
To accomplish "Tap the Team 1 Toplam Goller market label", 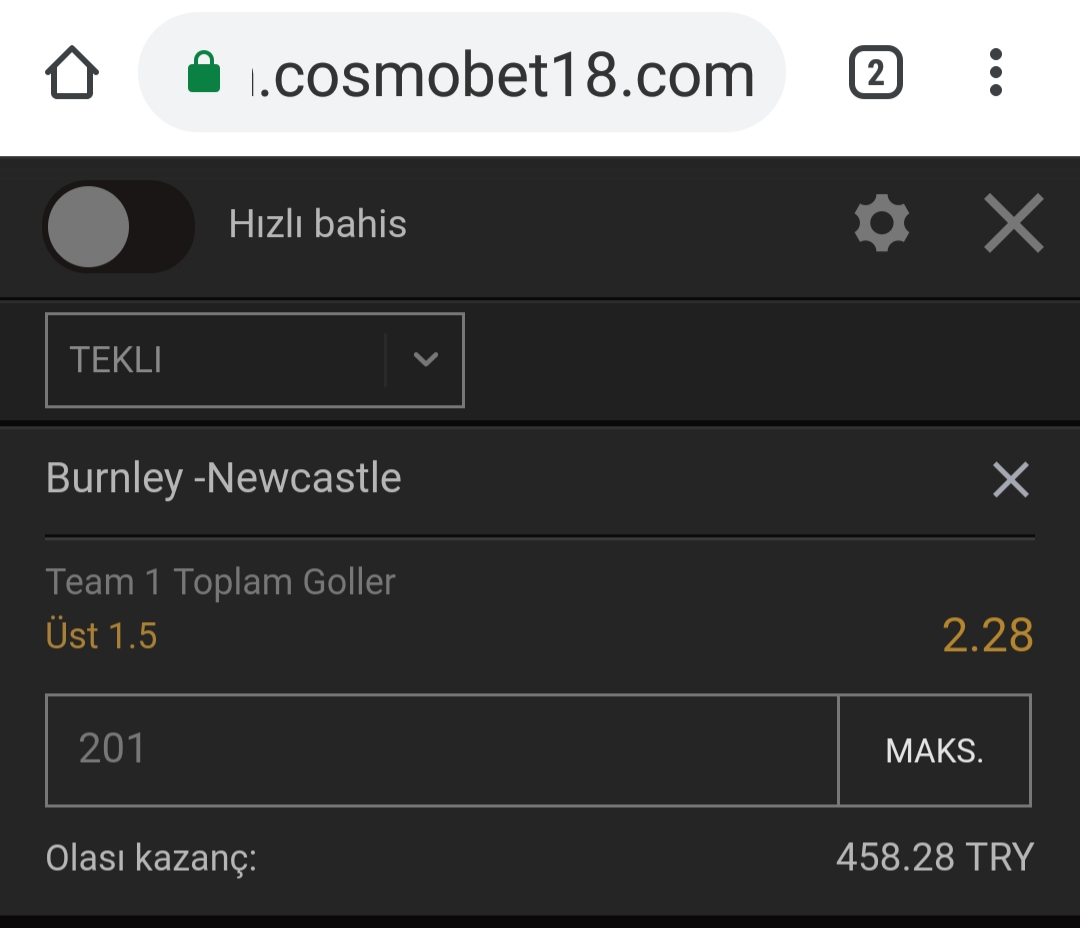I will click(220, 582).
